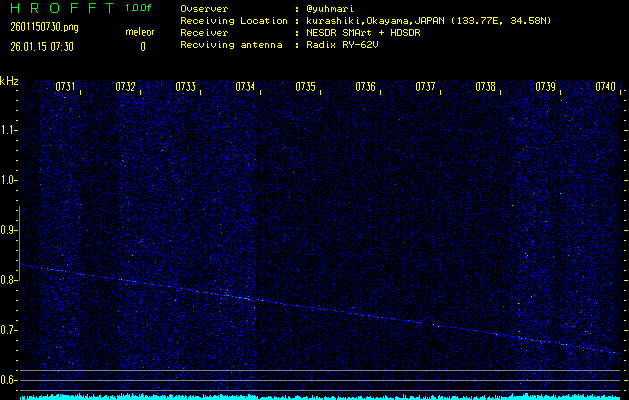The image size is (629, 400).
Task: Click the meteor label
Action: pos(139,31)
